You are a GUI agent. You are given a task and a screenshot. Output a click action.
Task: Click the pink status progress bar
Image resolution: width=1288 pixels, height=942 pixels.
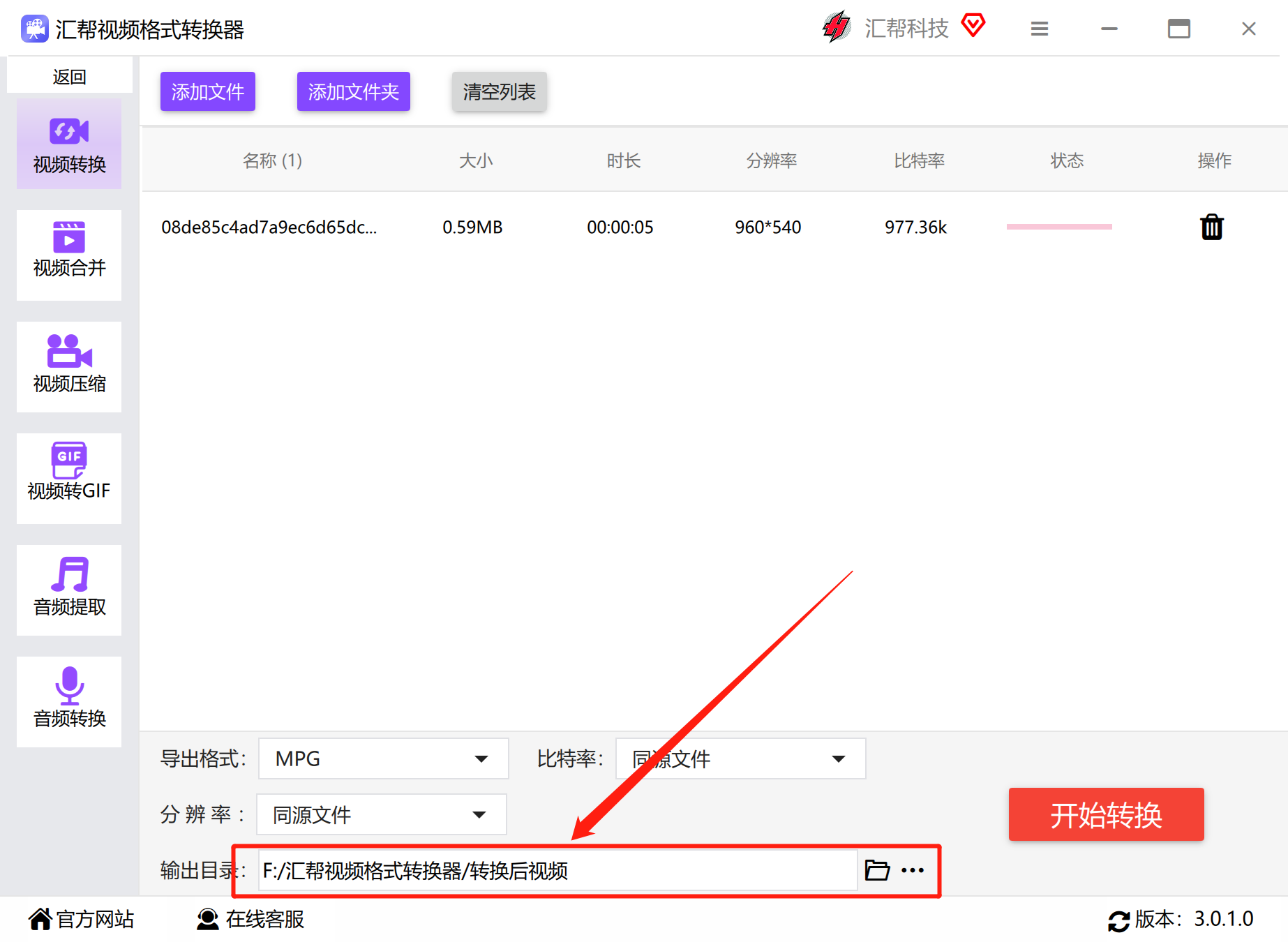[x=1059, y=227]
